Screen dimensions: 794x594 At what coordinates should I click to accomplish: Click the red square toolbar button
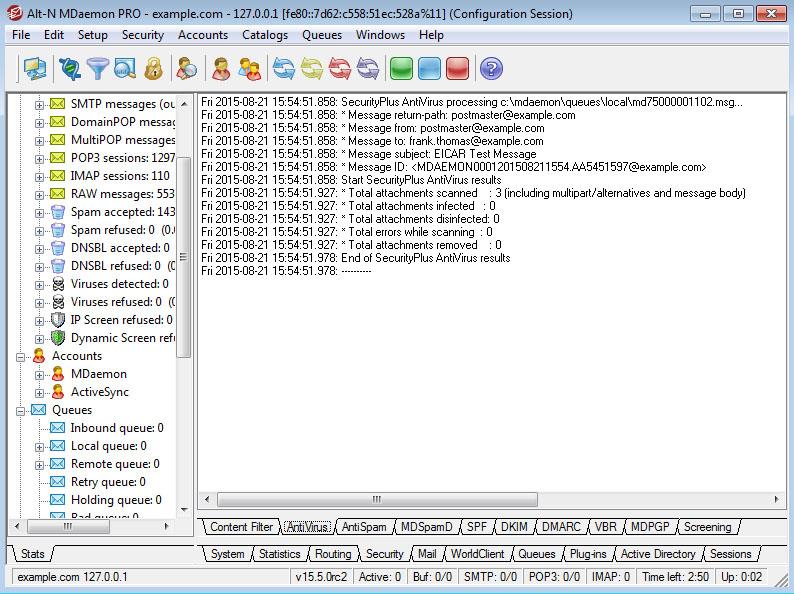(x=458, y=69)
